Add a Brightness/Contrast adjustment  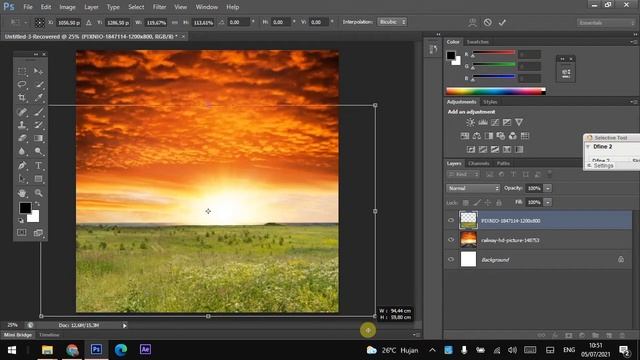470,122
